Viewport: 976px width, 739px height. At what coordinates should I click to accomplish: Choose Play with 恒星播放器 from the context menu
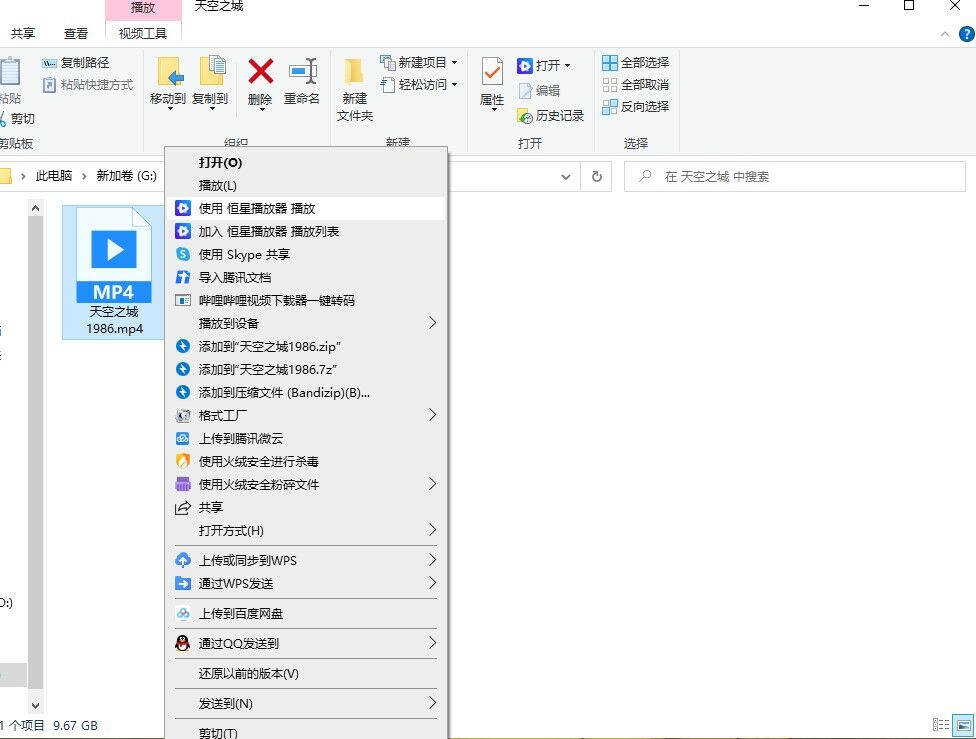pyautogui.click(x=257, y=208)
